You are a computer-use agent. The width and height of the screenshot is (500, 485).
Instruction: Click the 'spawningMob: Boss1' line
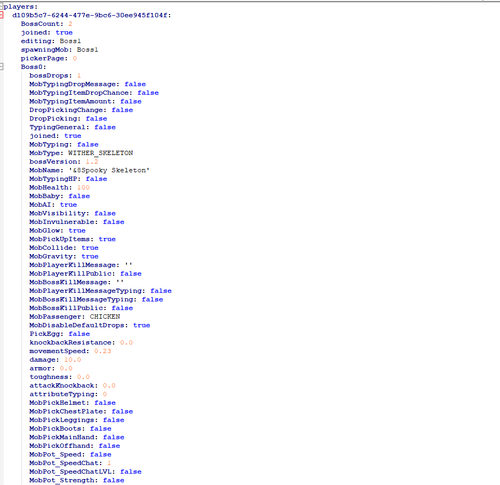[59, 50]
